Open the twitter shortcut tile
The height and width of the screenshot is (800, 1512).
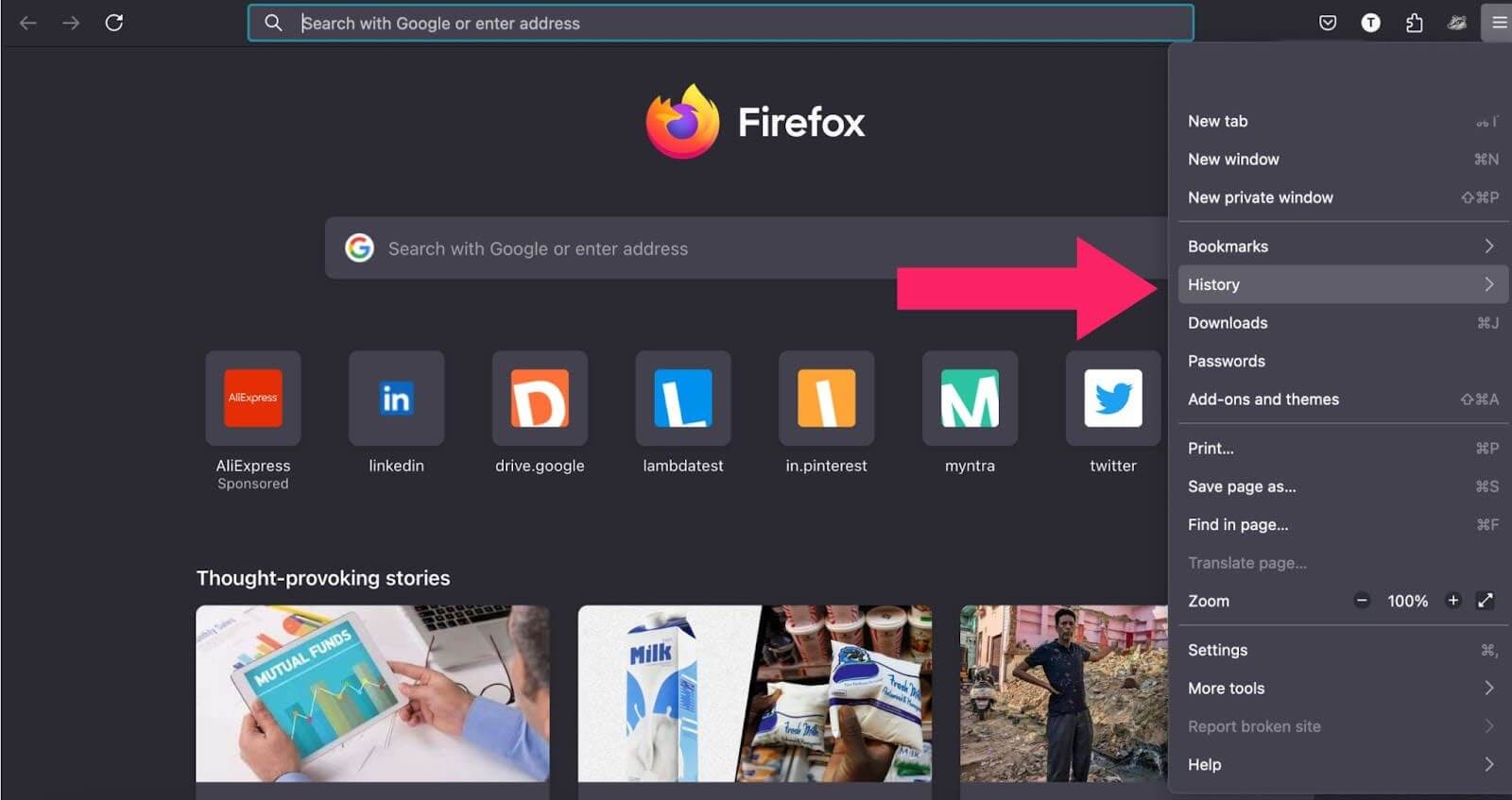click(1113, 398)
